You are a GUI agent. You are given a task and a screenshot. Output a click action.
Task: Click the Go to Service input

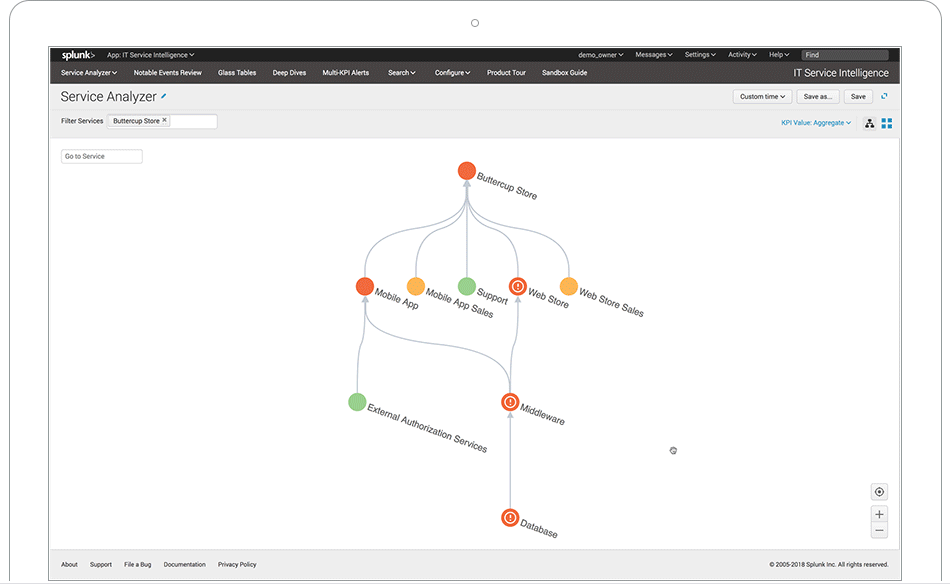coord(102,156)
